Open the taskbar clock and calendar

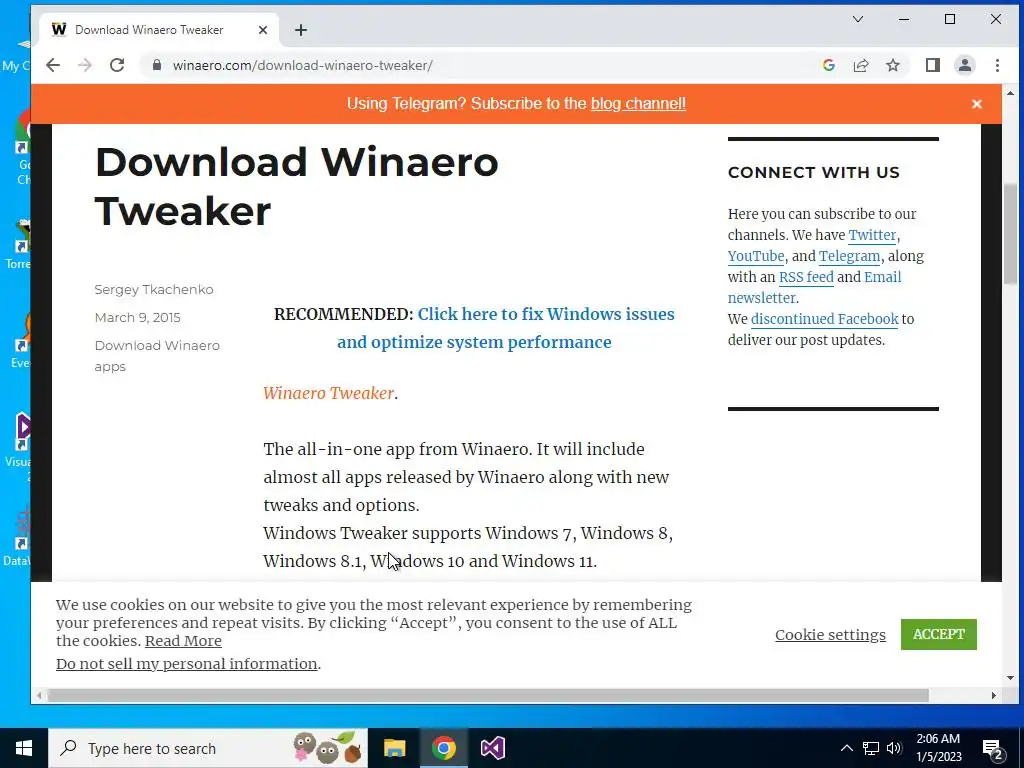click(938, 748)
